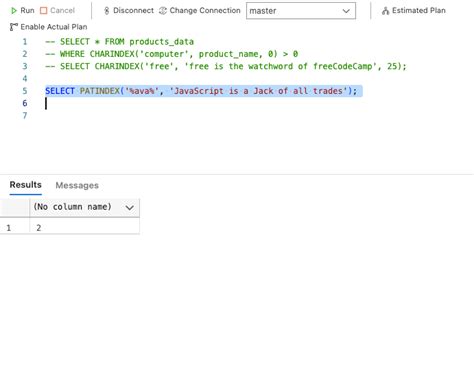Click the Change Connection label

click(x=205, y=11)
